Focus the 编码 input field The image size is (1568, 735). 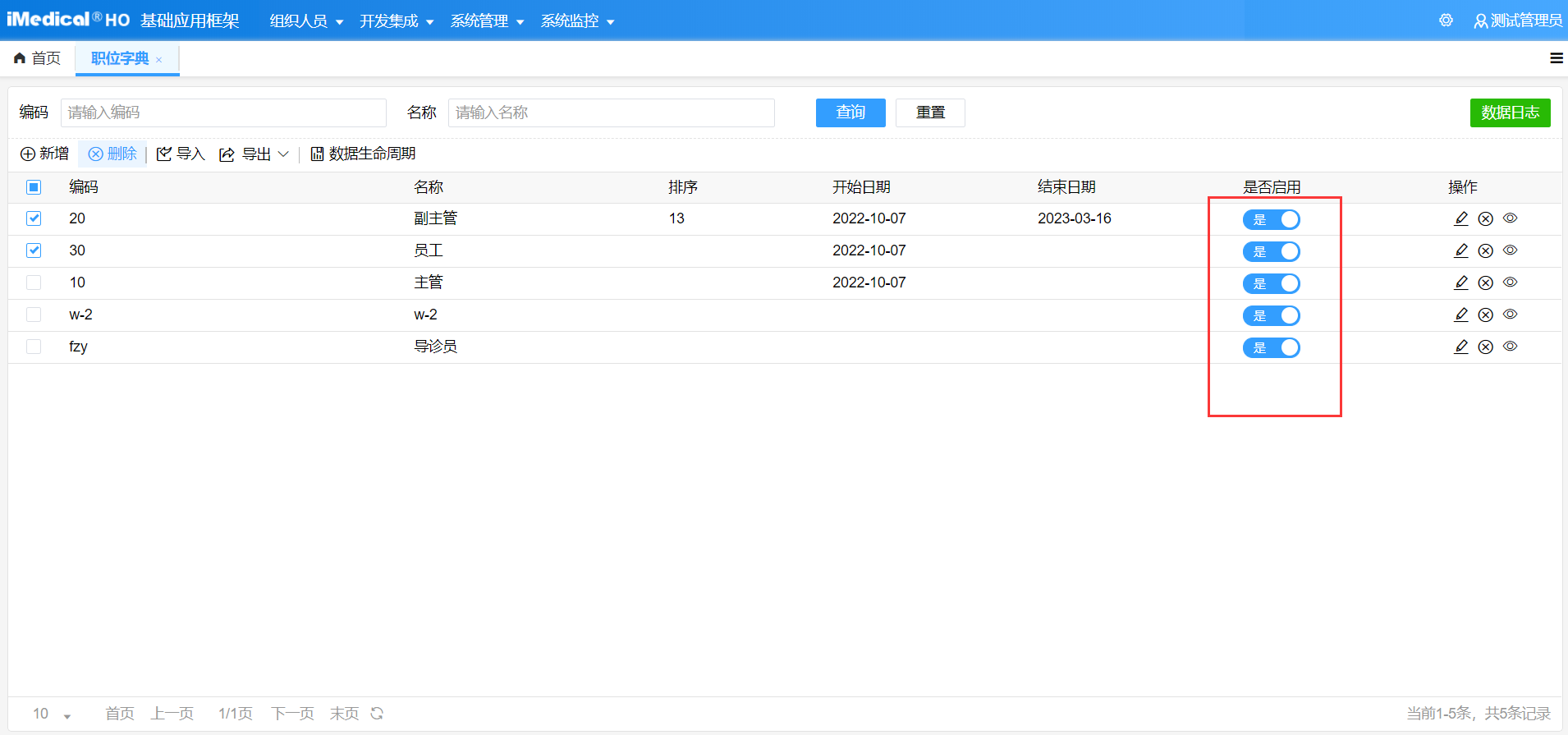pyautogui.click(x=223, y=113)
